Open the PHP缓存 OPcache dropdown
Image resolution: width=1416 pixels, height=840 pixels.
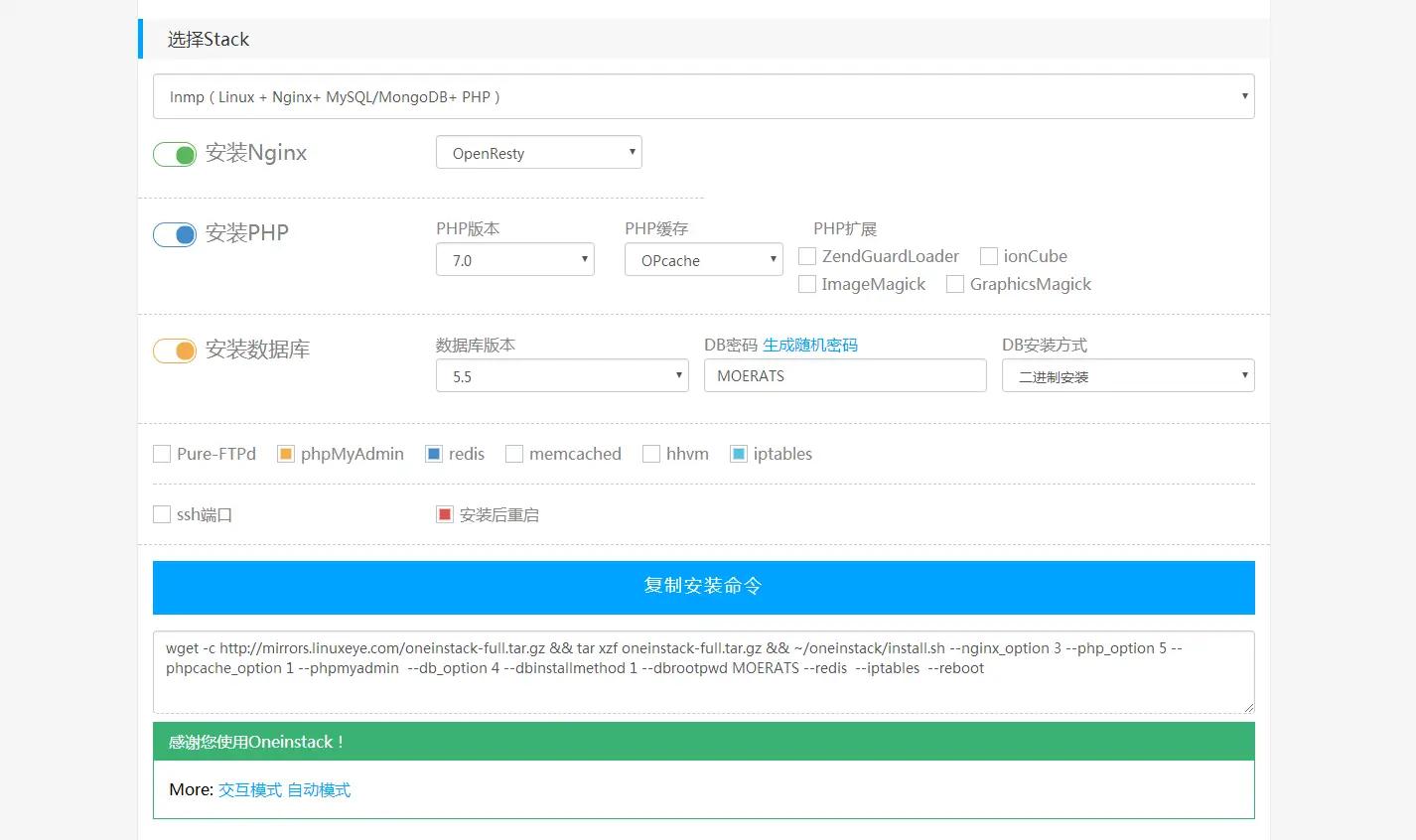[x=703, y=260]
